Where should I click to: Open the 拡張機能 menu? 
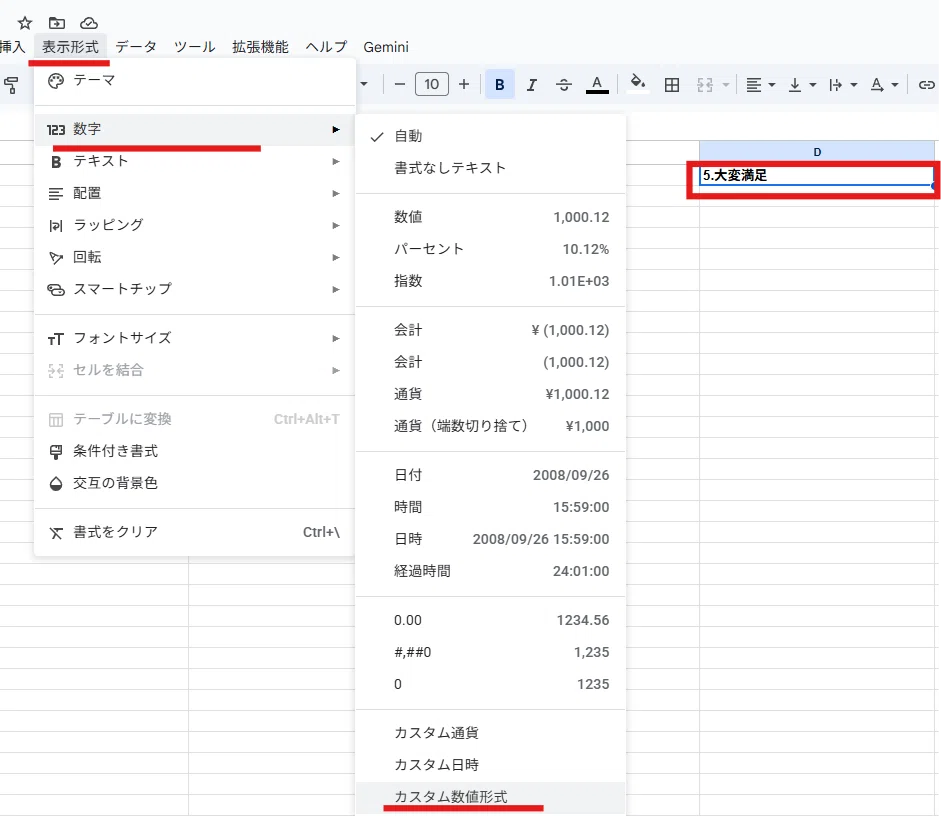pyautogui.click(x=260, y=47)
